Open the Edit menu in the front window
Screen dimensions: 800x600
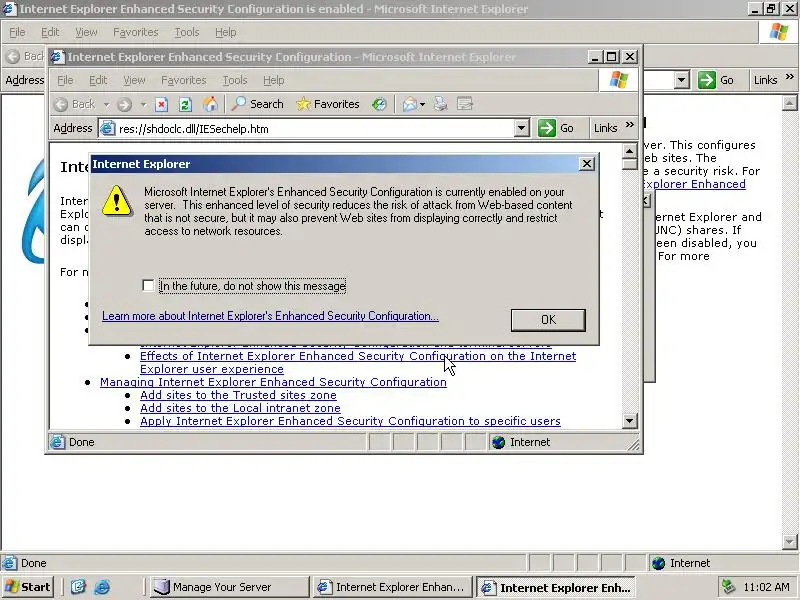(98, 80)
